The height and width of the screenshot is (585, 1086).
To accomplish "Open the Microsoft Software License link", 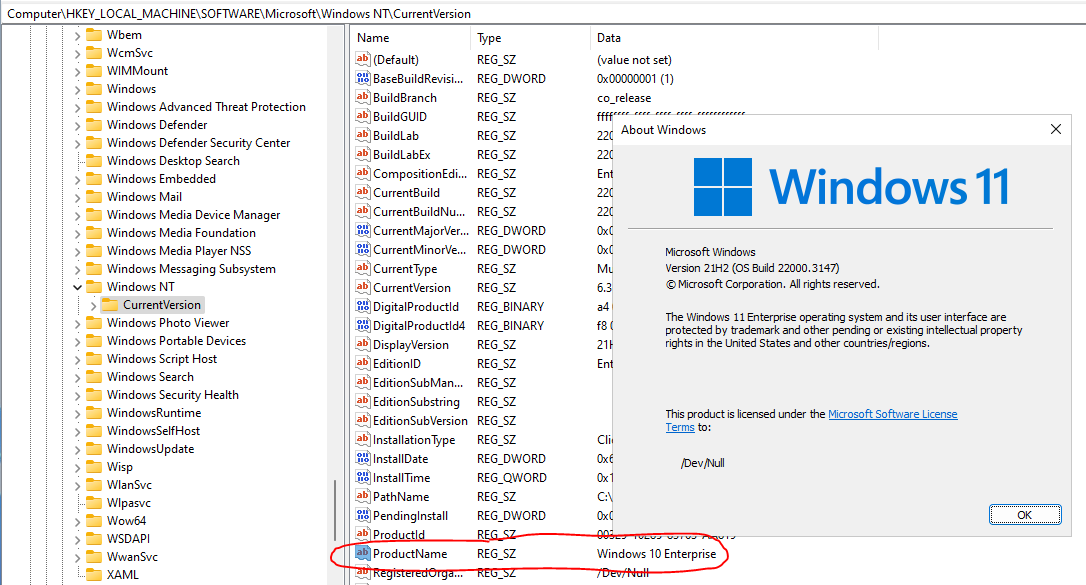I will coord(893,414).
